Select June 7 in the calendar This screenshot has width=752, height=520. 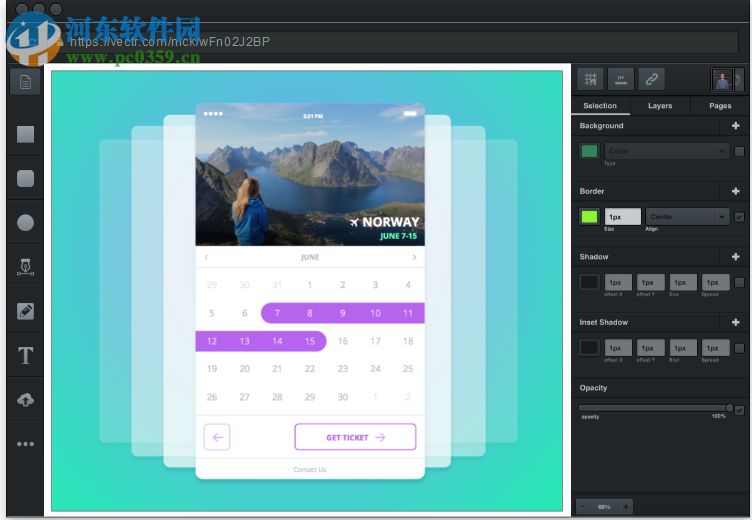[277, 313]
